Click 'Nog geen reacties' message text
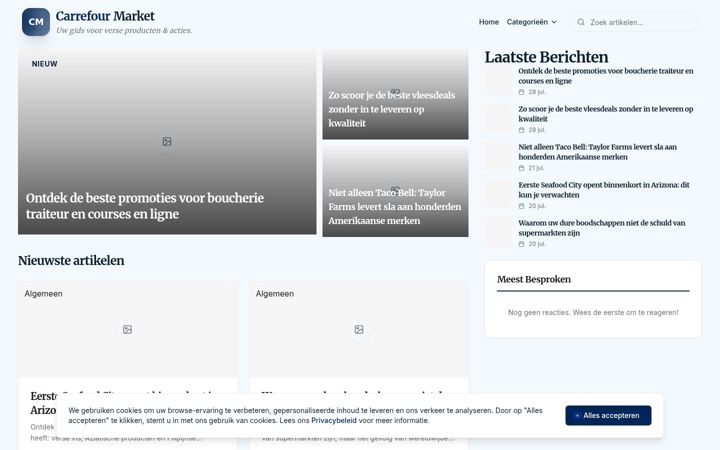Screen dimensions: 720x450 click(593, 312)
